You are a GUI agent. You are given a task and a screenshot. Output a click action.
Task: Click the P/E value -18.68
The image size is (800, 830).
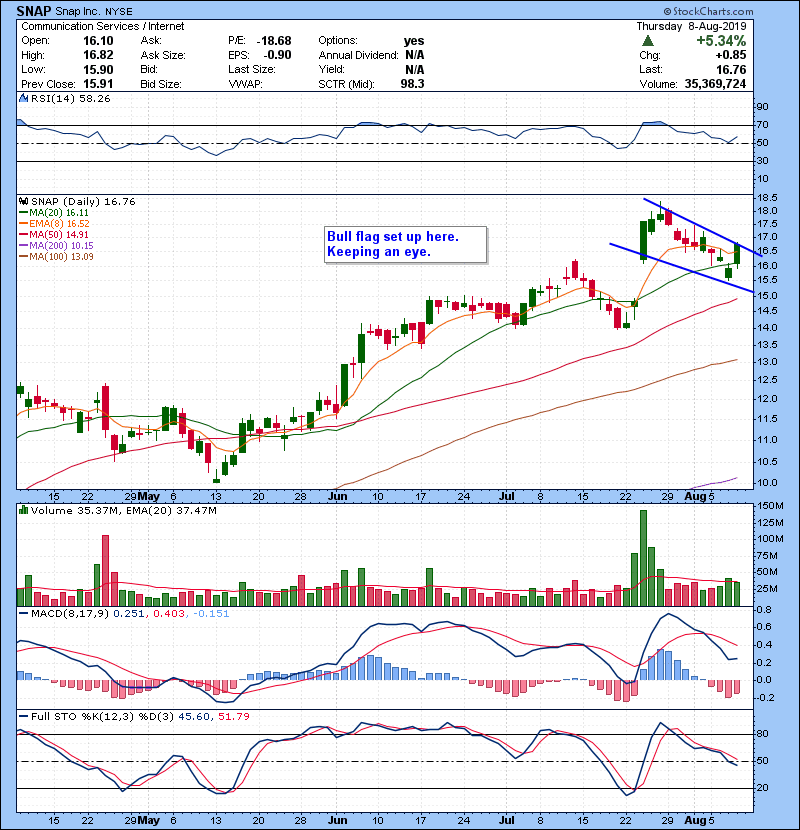[274, 41]
